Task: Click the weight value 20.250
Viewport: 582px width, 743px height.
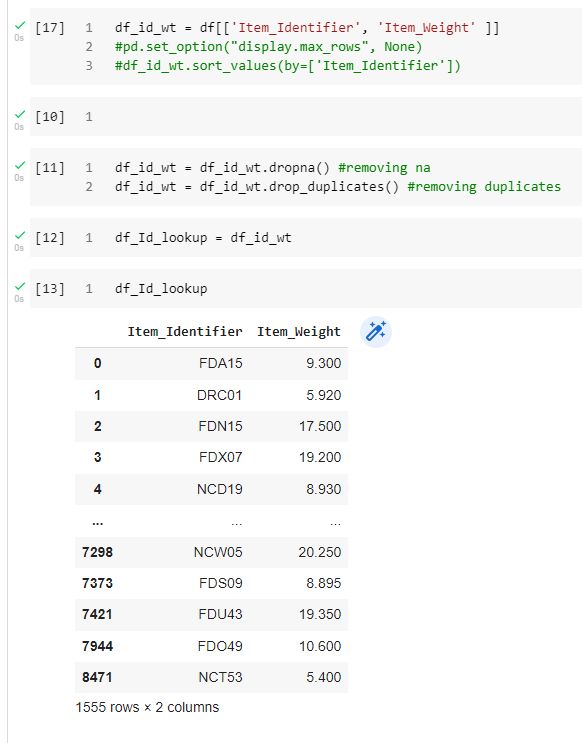Action: coord(320,552)
